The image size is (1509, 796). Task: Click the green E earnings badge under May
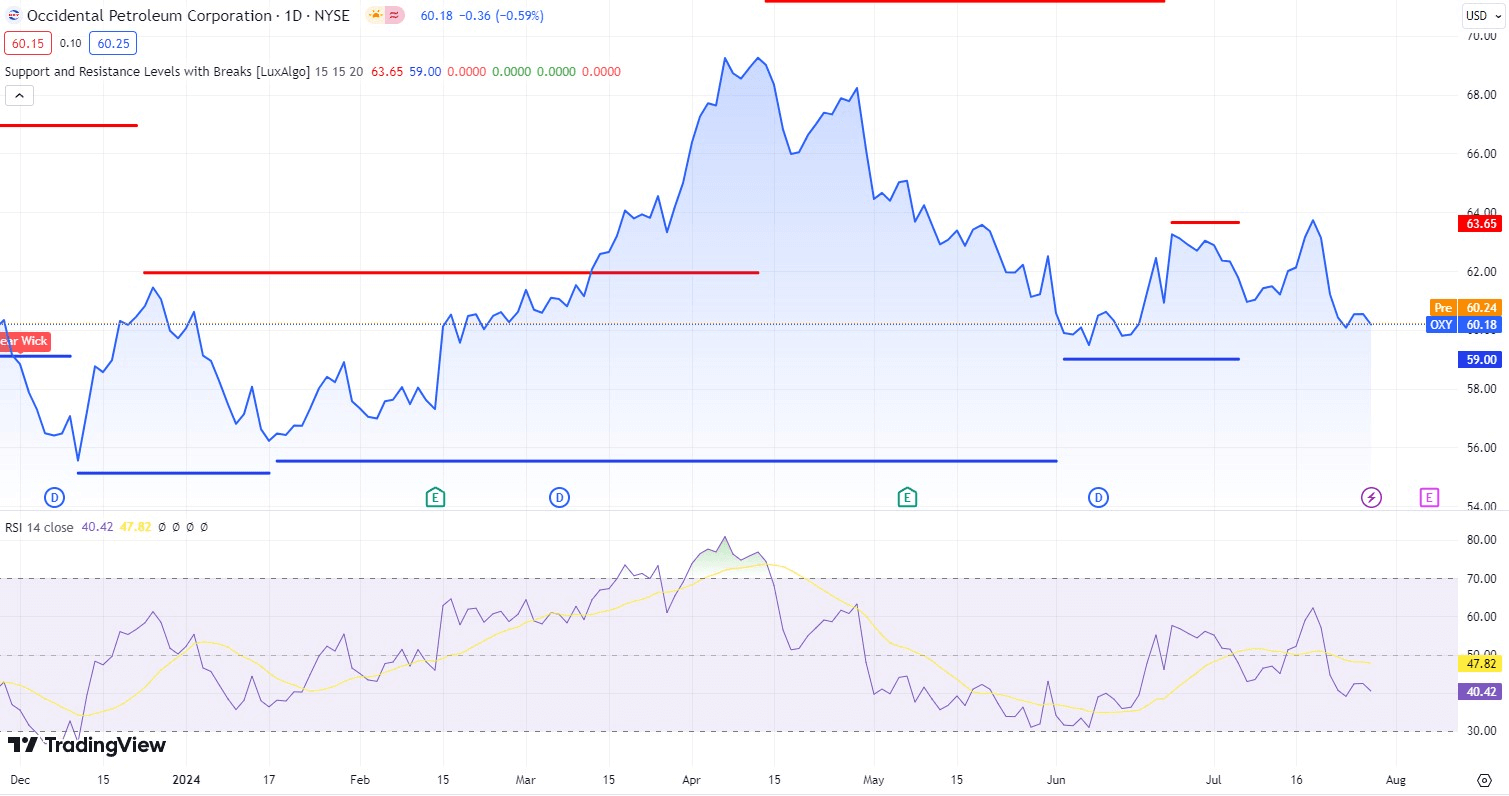tap(908, 497)
